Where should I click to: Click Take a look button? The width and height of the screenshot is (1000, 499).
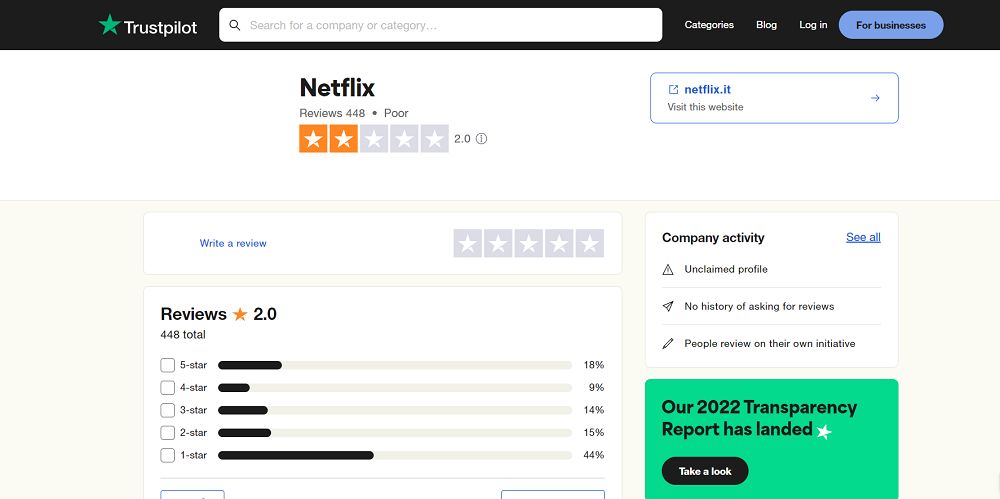(705, 471)
